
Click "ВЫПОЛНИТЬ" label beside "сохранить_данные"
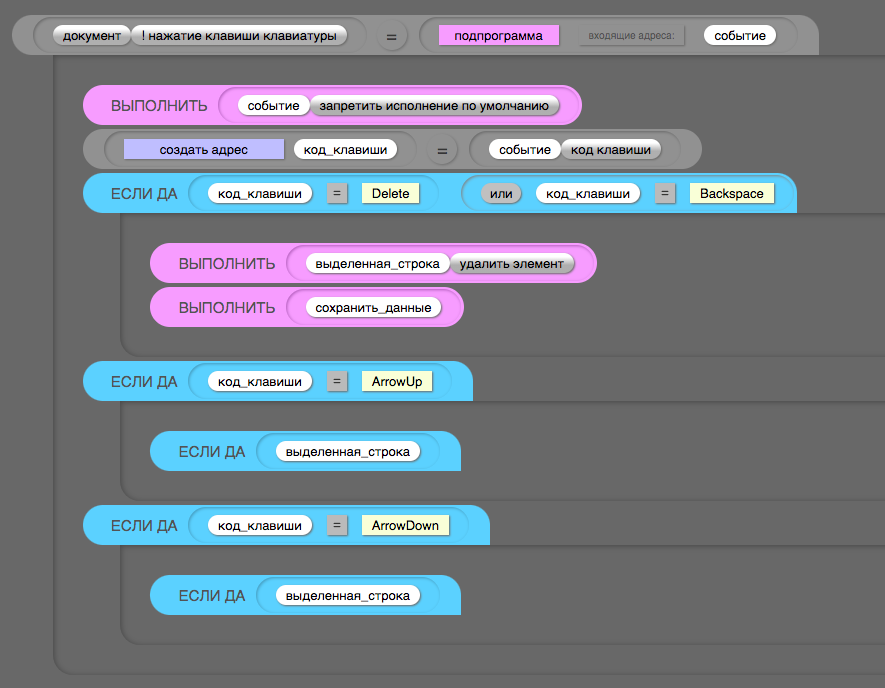pos(227,308)
